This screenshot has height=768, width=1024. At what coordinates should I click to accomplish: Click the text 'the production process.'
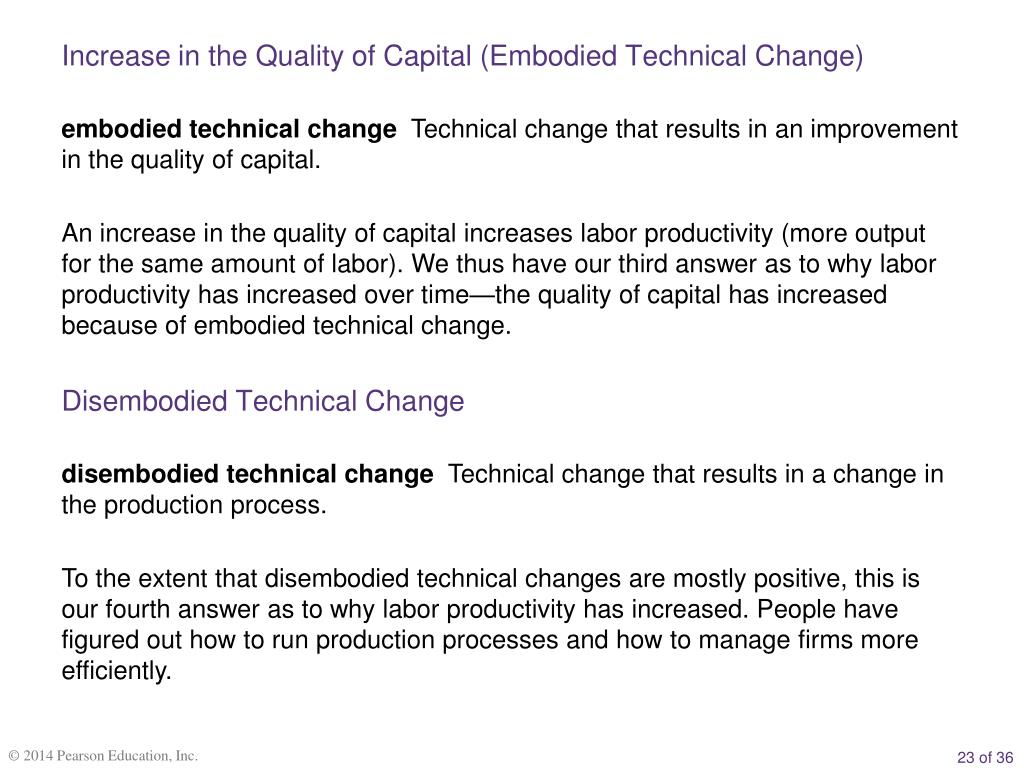[x=194, y=505]
